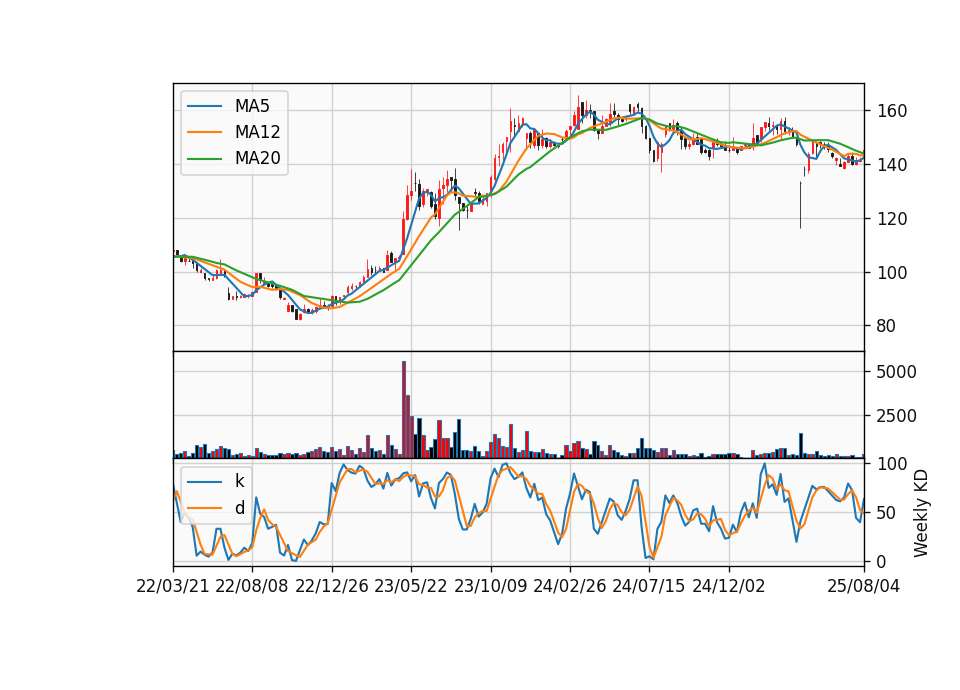The height and width of the screenshot is (690, 960).
Task: Click the 2500 volume axis label
Action: point(896,416)
